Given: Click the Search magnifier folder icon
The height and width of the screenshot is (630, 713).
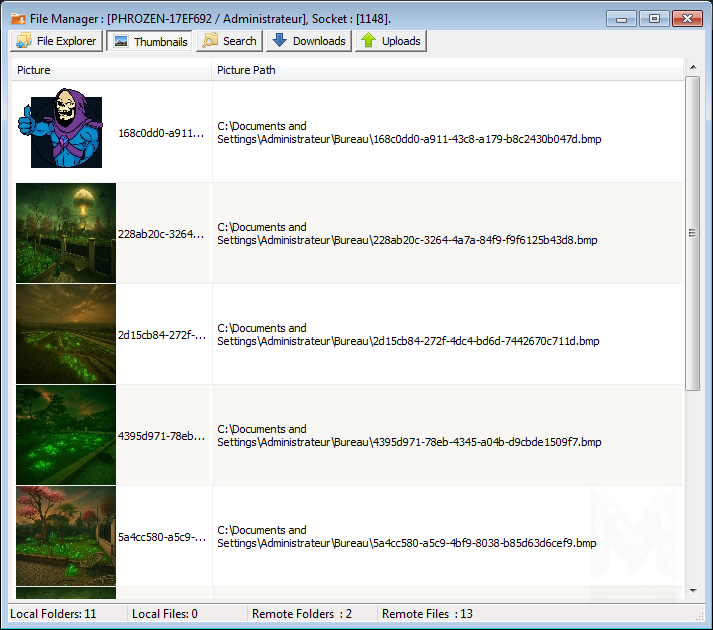Looking at the screenshot, I should pyautogui.click(x=210, y=41).
